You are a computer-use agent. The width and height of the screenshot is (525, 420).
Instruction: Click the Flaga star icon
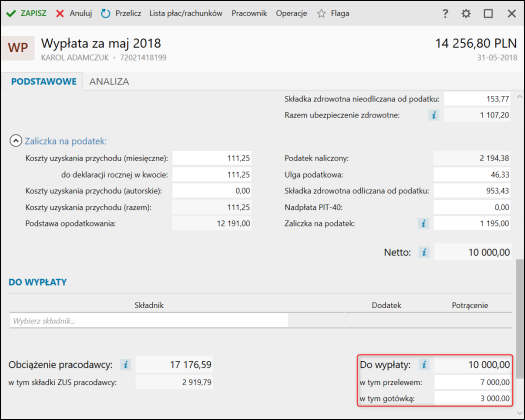point(321,13)
